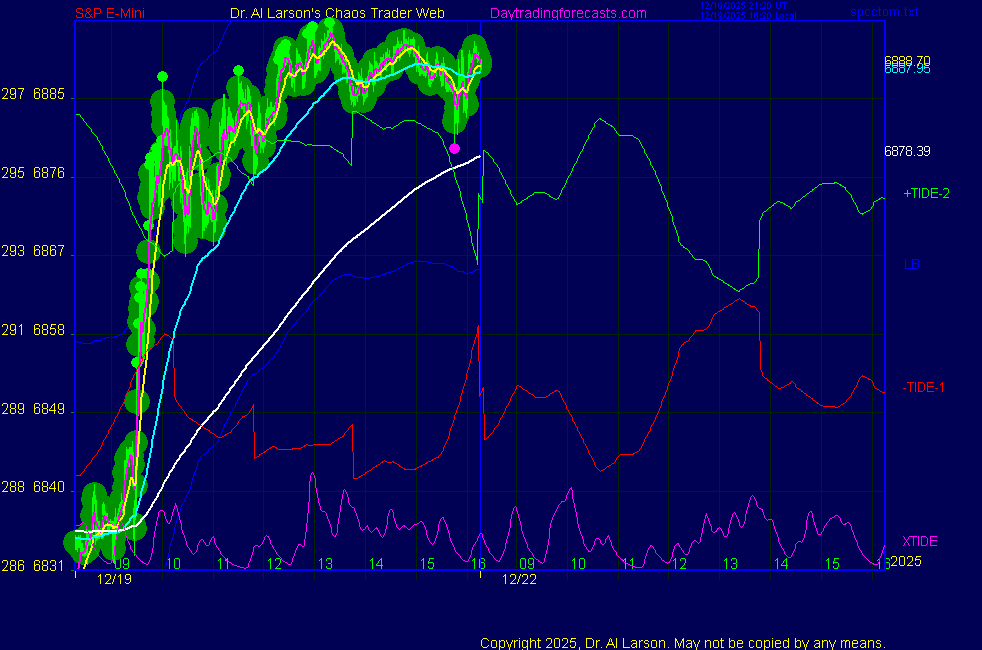Click the 6888.70 yellow price readout
Screen dimensions: 982x650
(x=907, y=61)
